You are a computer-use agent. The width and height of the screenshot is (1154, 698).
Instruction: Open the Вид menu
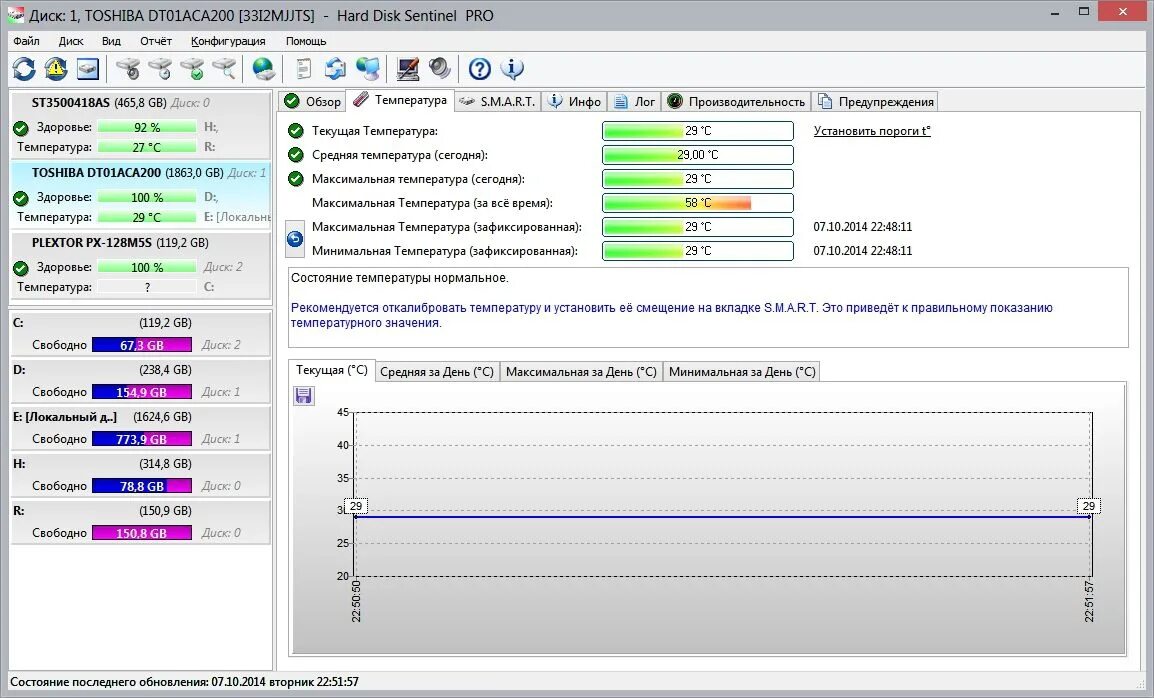coord(111,41)
